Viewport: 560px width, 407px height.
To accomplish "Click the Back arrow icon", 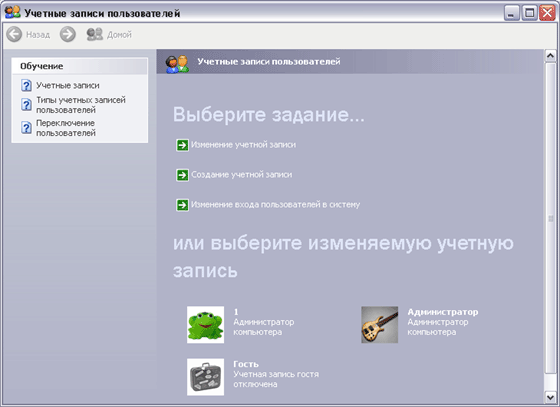I will pos(14,35).
